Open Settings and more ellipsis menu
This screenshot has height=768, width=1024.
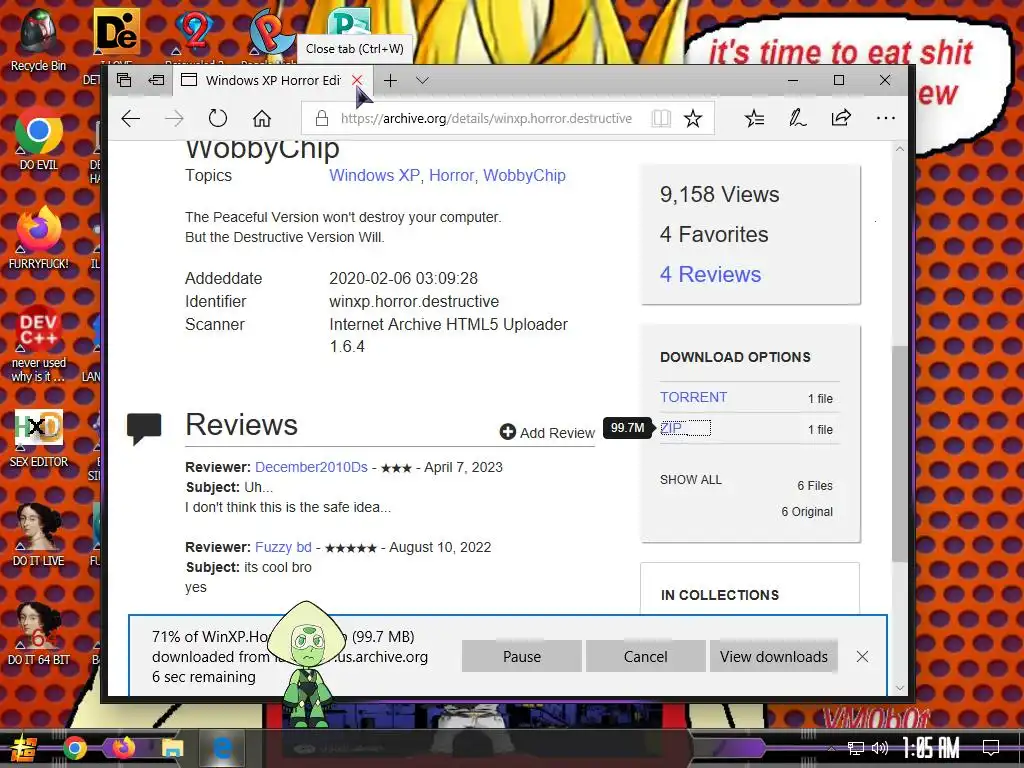886,118
